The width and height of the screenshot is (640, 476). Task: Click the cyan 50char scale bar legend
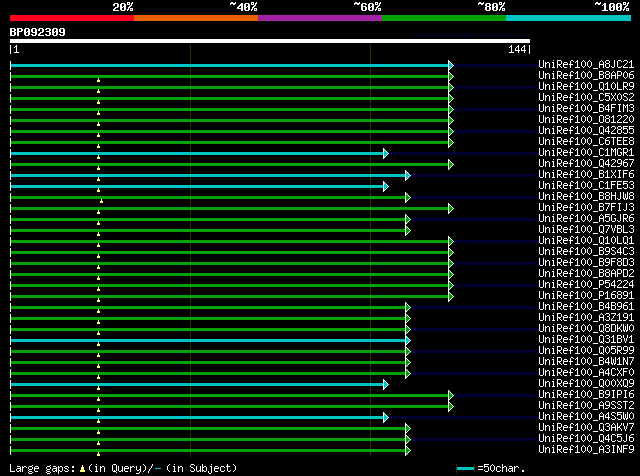pos(465,468)
